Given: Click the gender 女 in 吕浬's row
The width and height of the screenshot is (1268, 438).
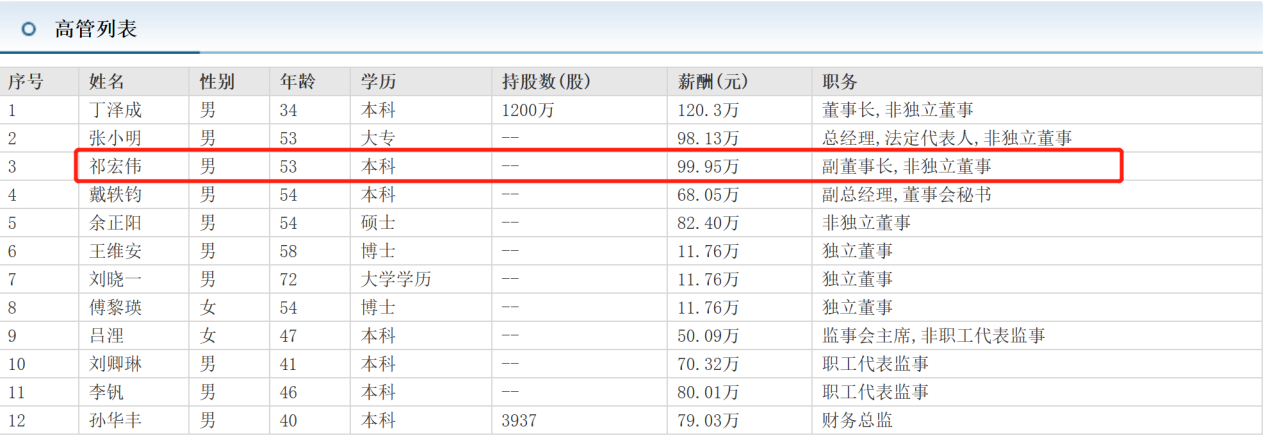Looking at the screenshot, I should click(x=208, y=336).
